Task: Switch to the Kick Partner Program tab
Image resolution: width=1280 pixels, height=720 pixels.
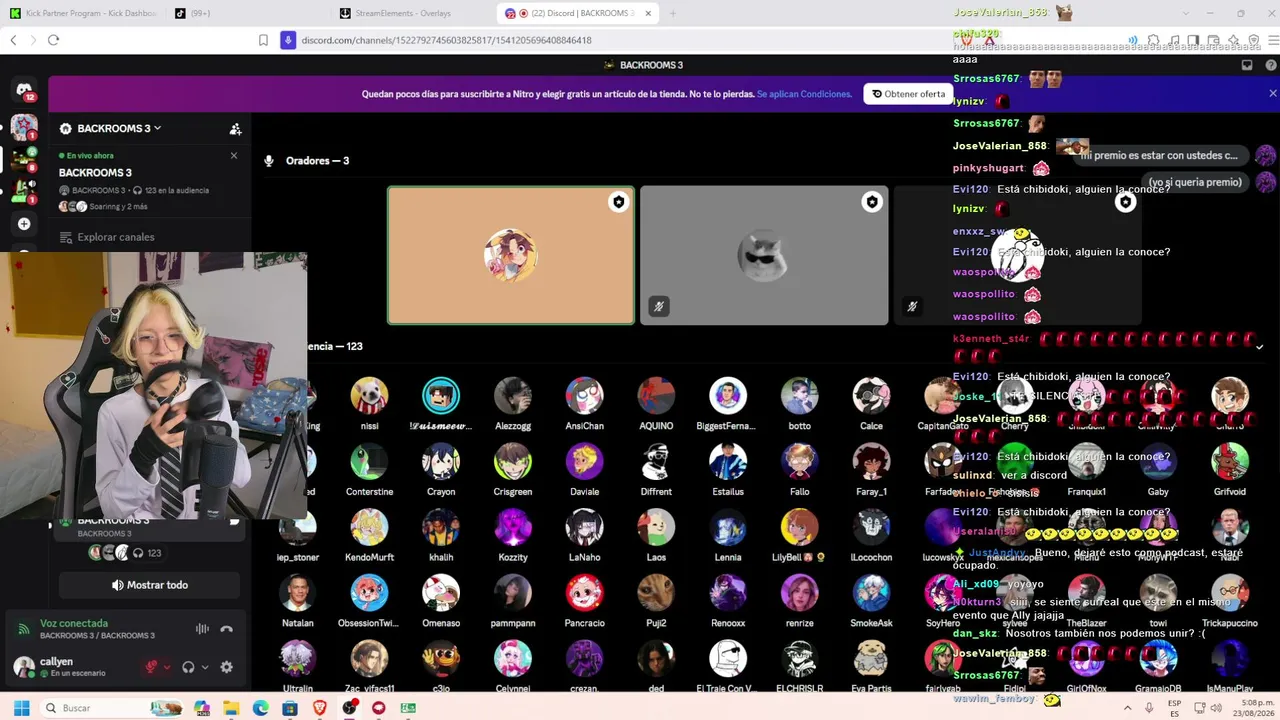Action: coord(82,14)
